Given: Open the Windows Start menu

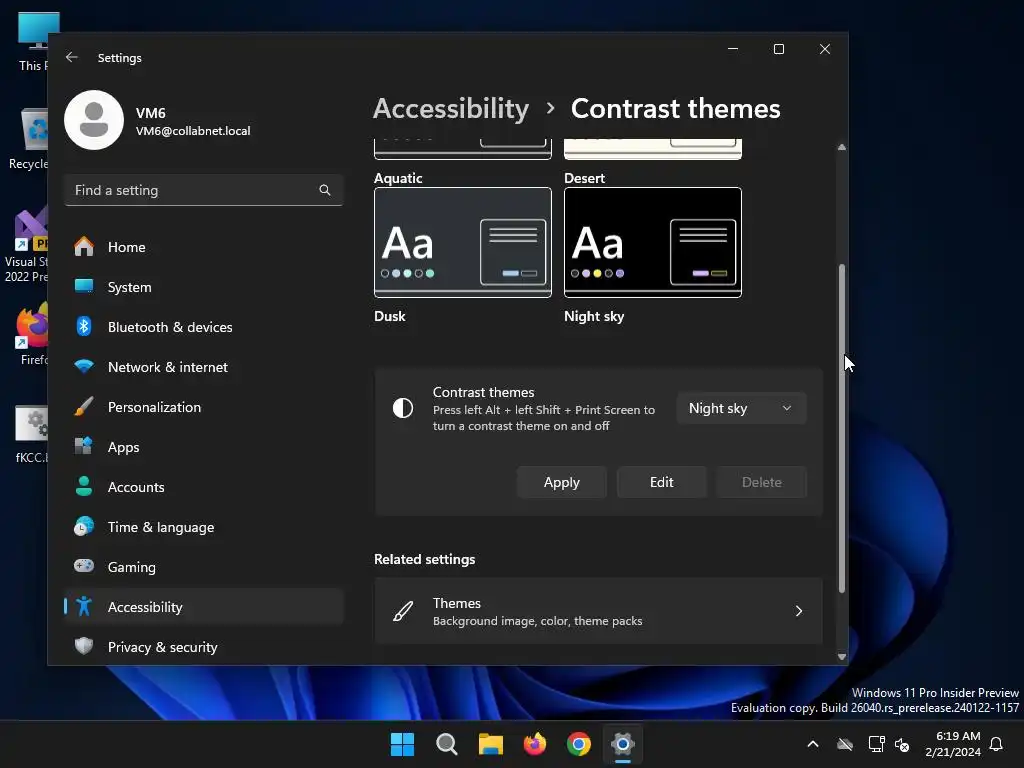Looking at the screenshot, I should pyautogui.click(x=402, y=744).
